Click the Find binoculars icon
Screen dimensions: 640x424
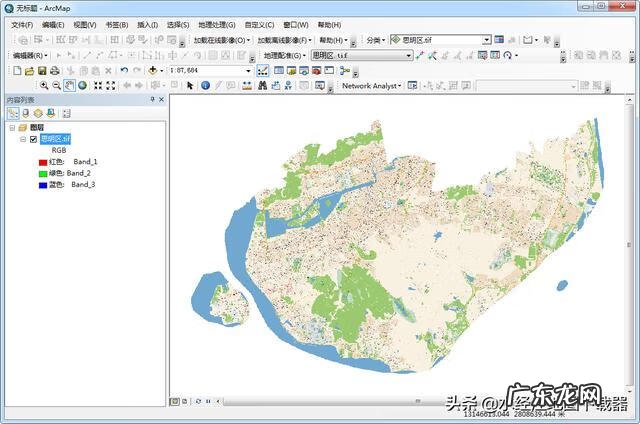(x=261, y=86)
